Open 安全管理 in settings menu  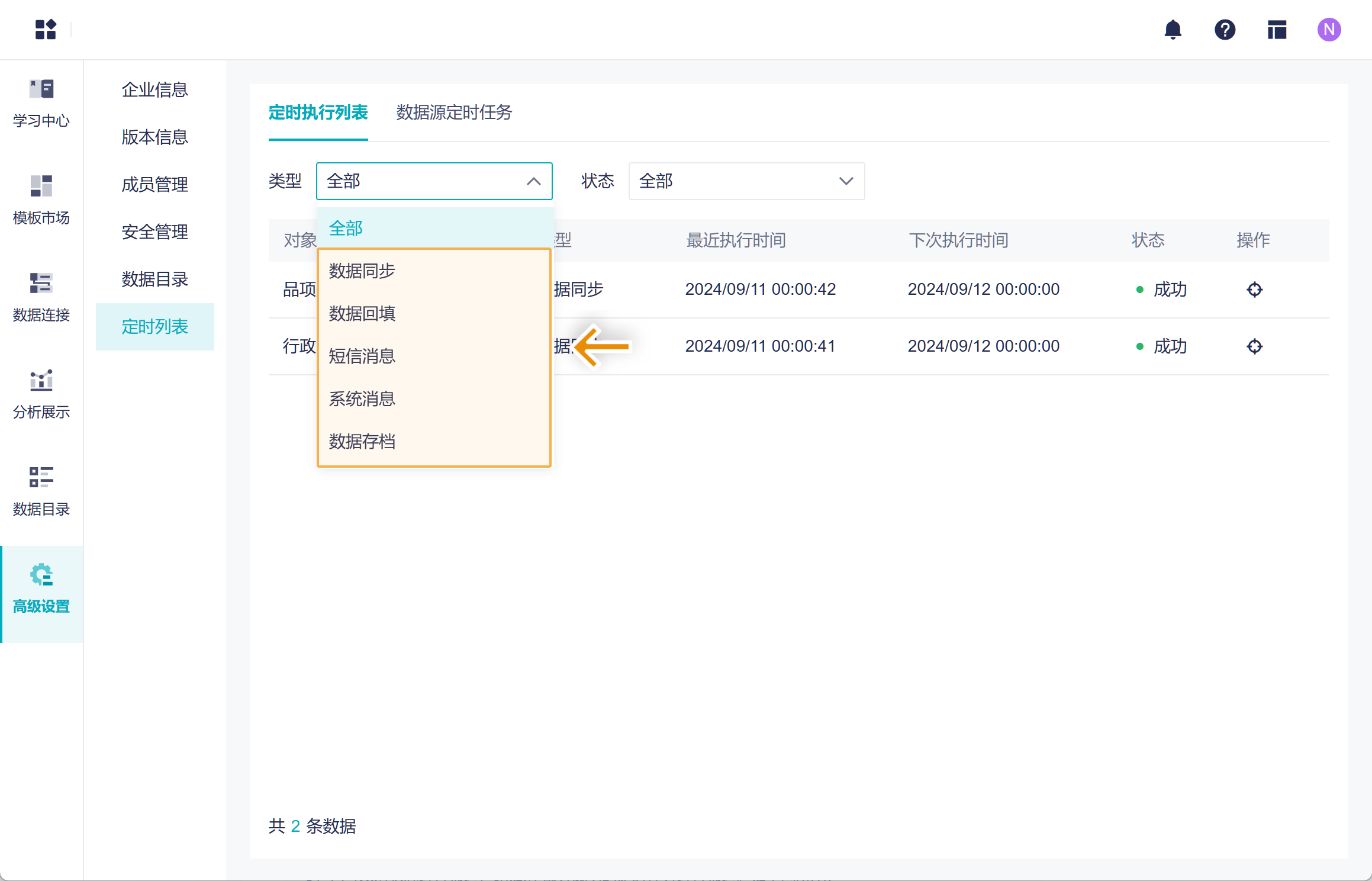154,232
